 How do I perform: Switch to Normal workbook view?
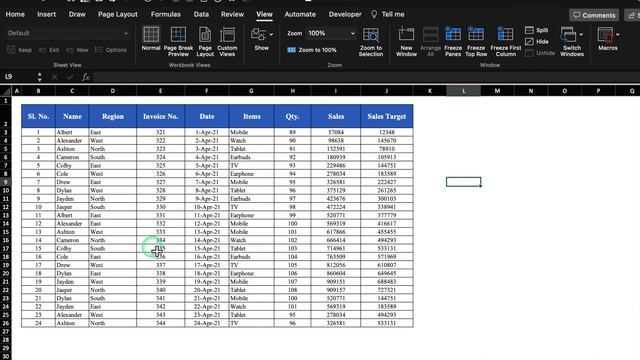(151, 39)
